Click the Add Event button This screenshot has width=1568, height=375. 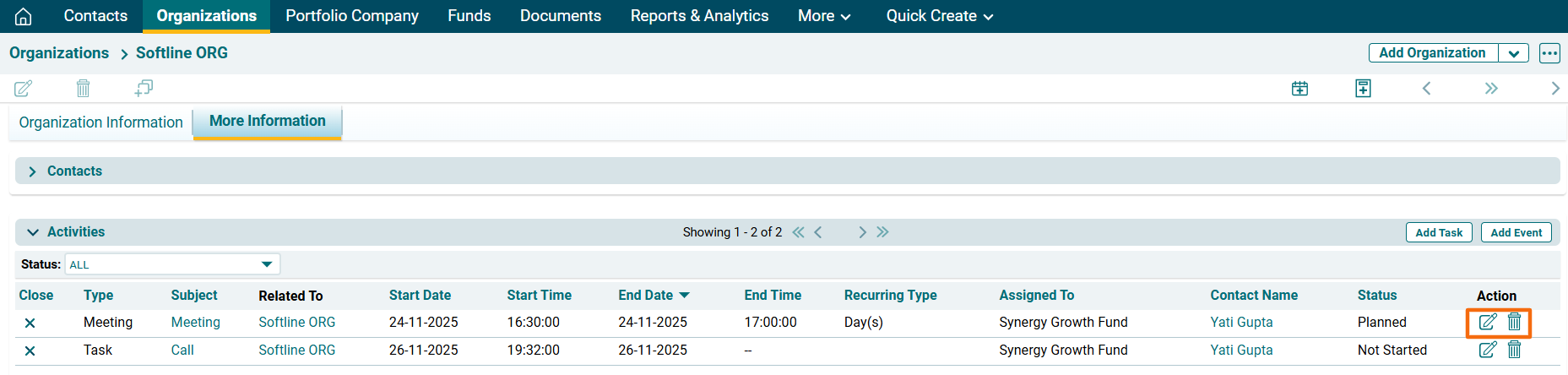coord(1516,232)
